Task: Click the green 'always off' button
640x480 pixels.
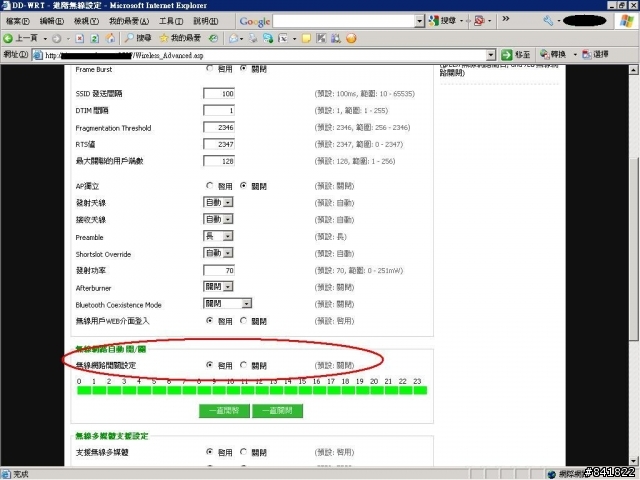Action: [x=278, y=411]
